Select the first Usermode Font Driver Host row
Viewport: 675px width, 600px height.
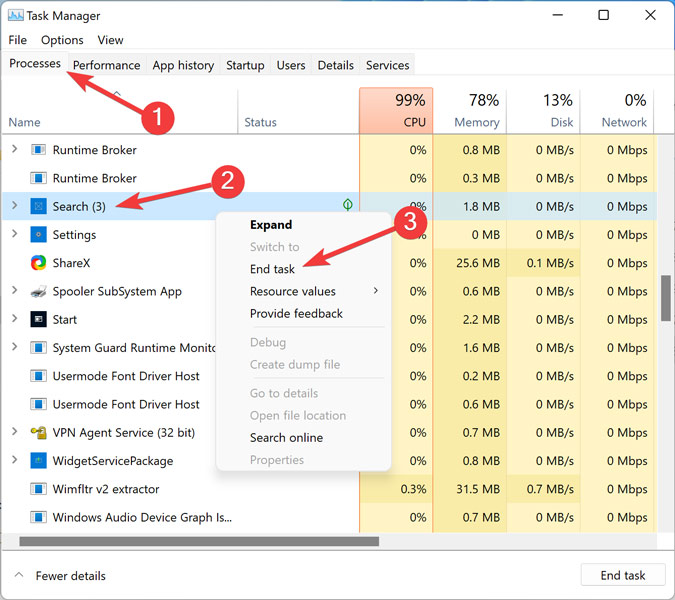[329, 376]
